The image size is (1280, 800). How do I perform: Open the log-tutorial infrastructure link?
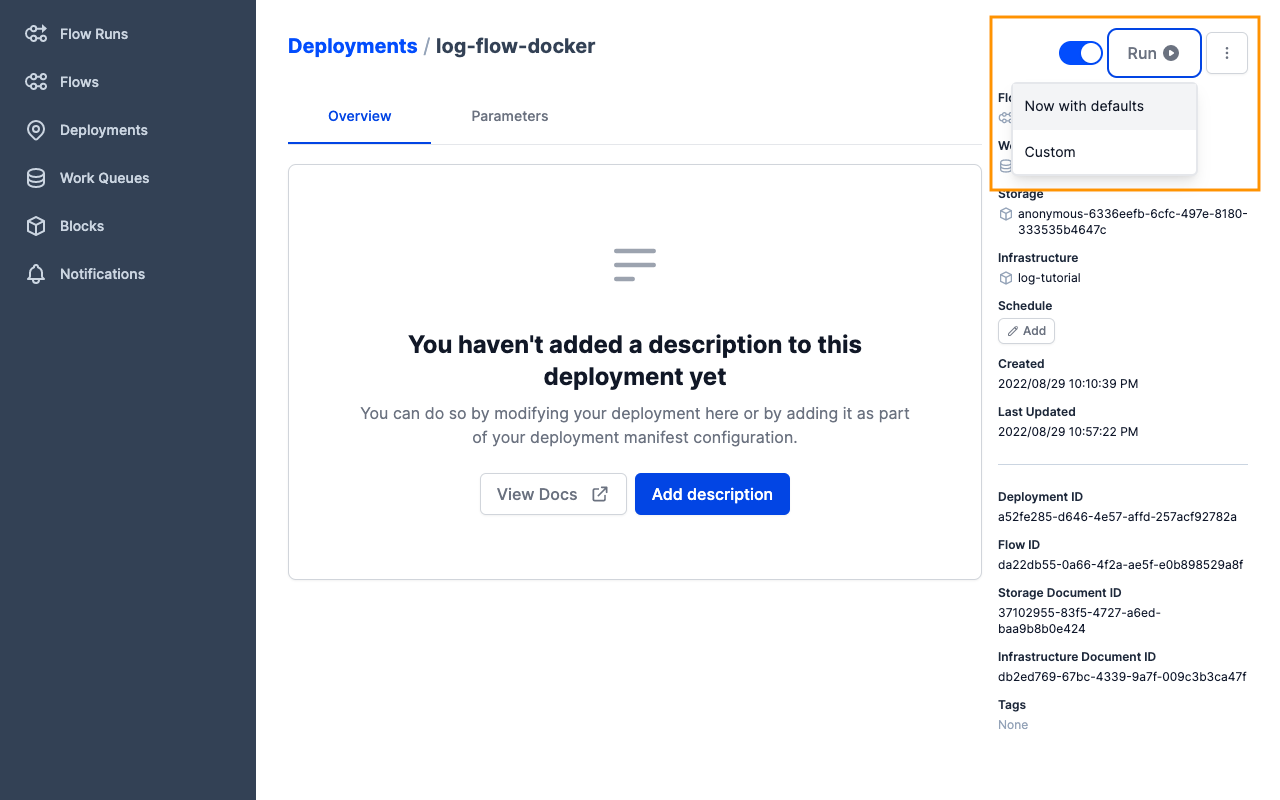click(x=1049, y=278)
